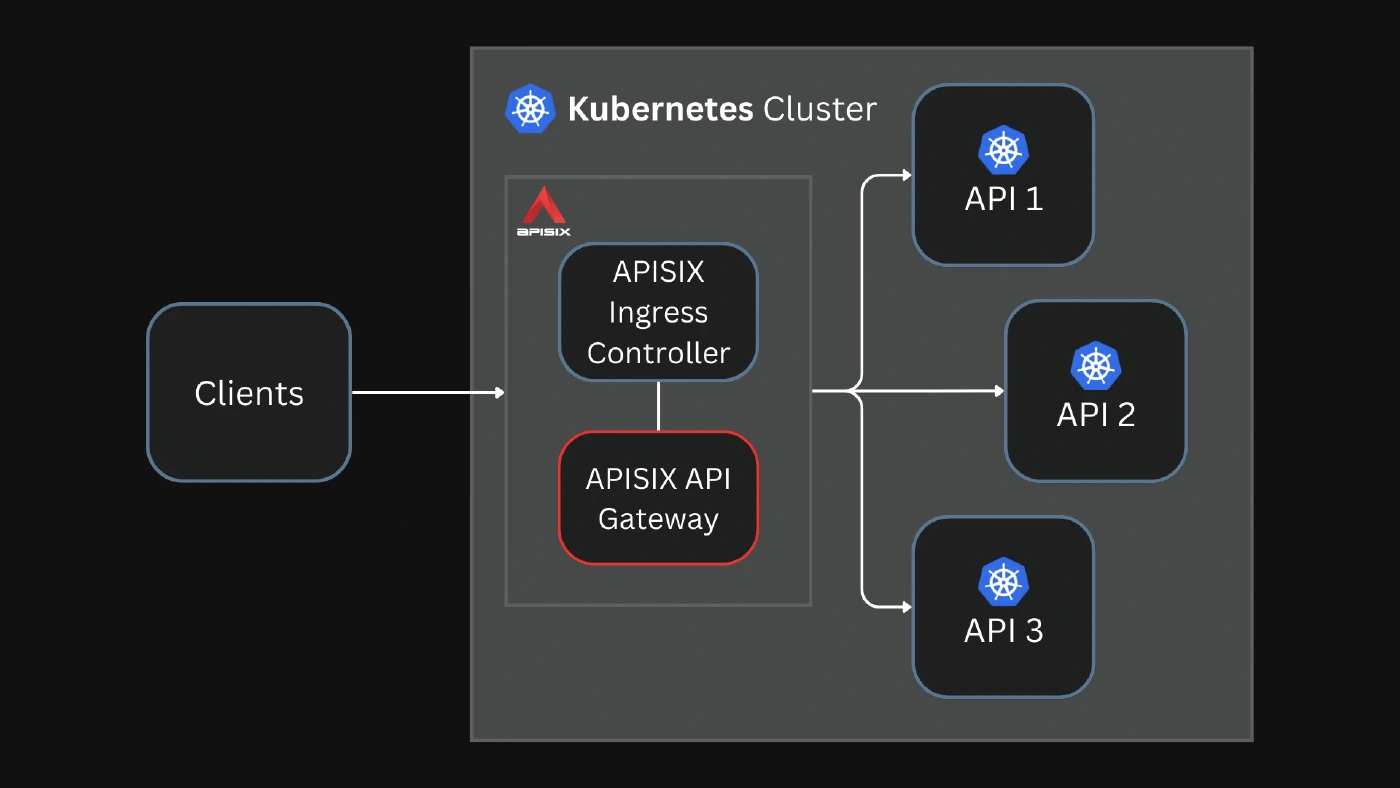Click the Kubernetes icon in the API 3 box
The image size is (1400, 788).
(1003, 582)
